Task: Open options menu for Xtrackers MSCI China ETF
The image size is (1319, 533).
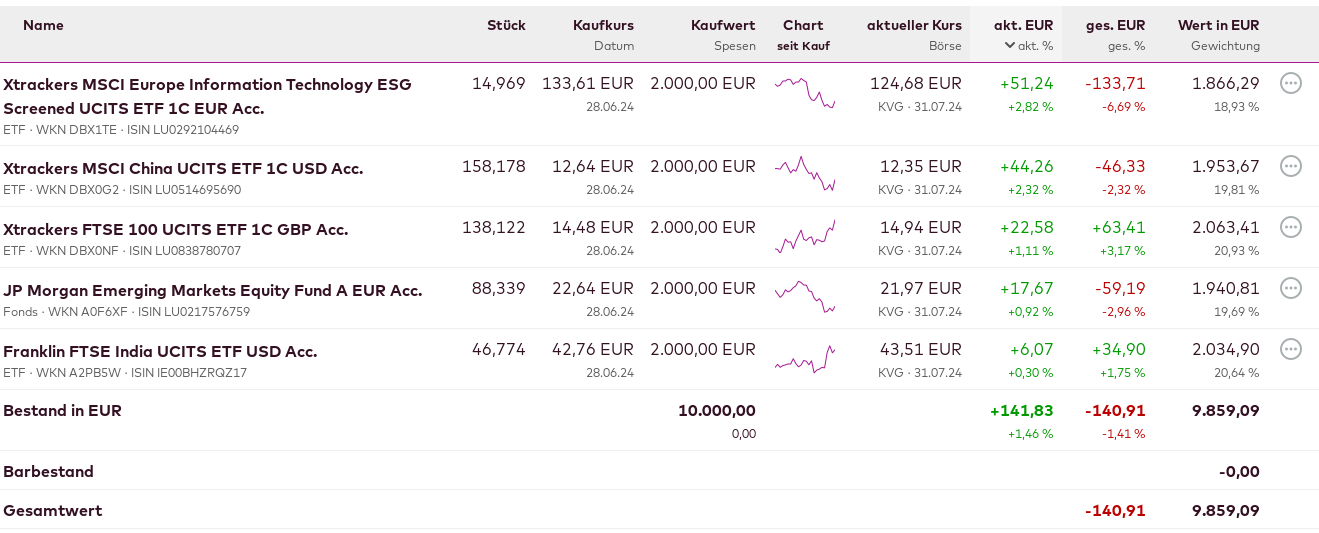Action: pyautogui.click(x=1291, y=166)
